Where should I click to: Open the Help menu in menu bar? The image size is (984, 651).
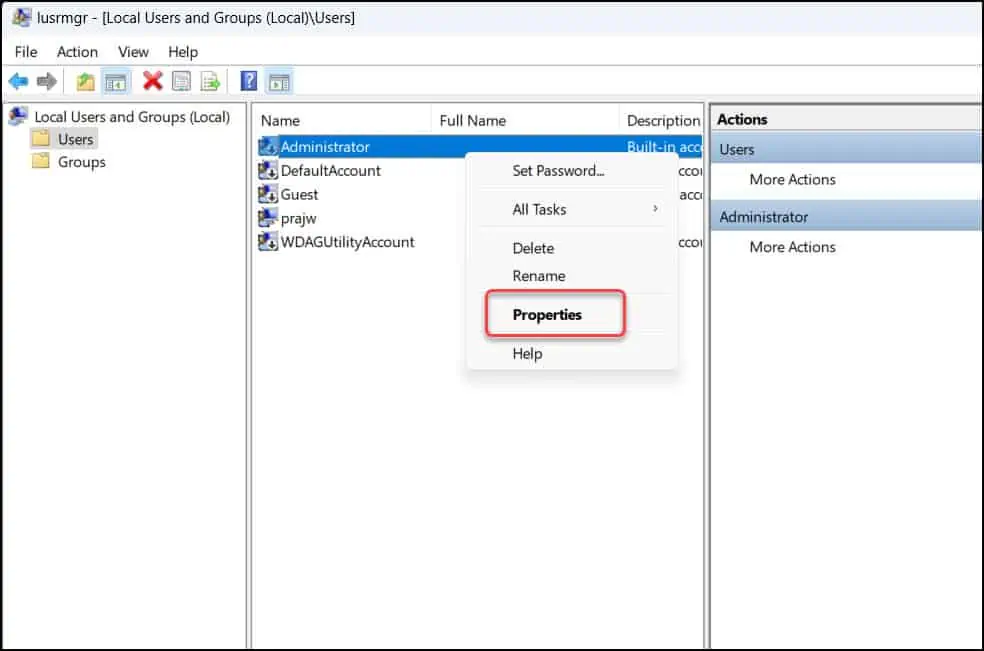coord(183,52)
